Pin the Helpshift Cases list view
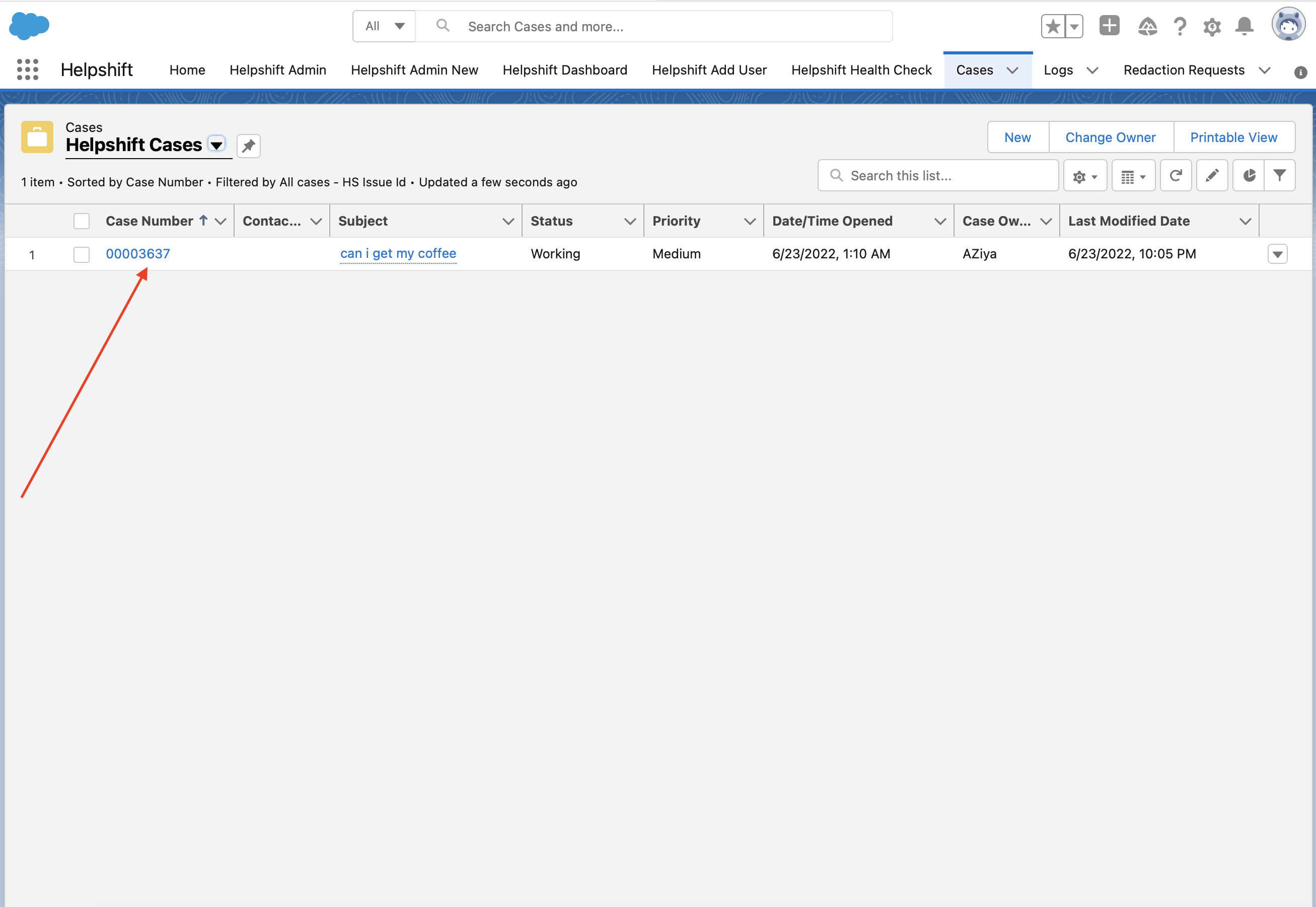The image size is (1316, 907). (x=248, y=146)
